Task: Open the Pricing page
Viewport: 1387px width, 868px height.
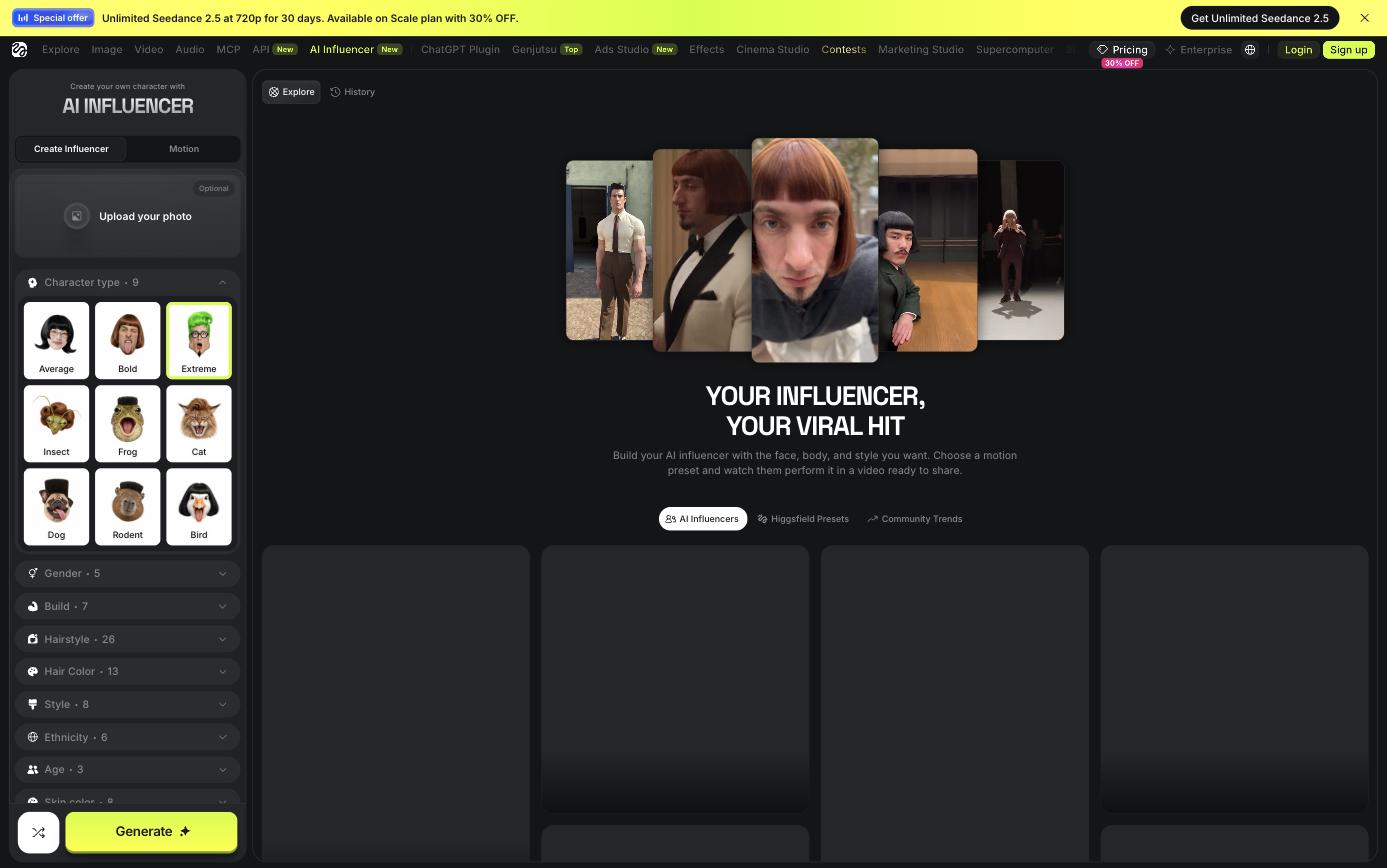Action: coord(1122,49)
